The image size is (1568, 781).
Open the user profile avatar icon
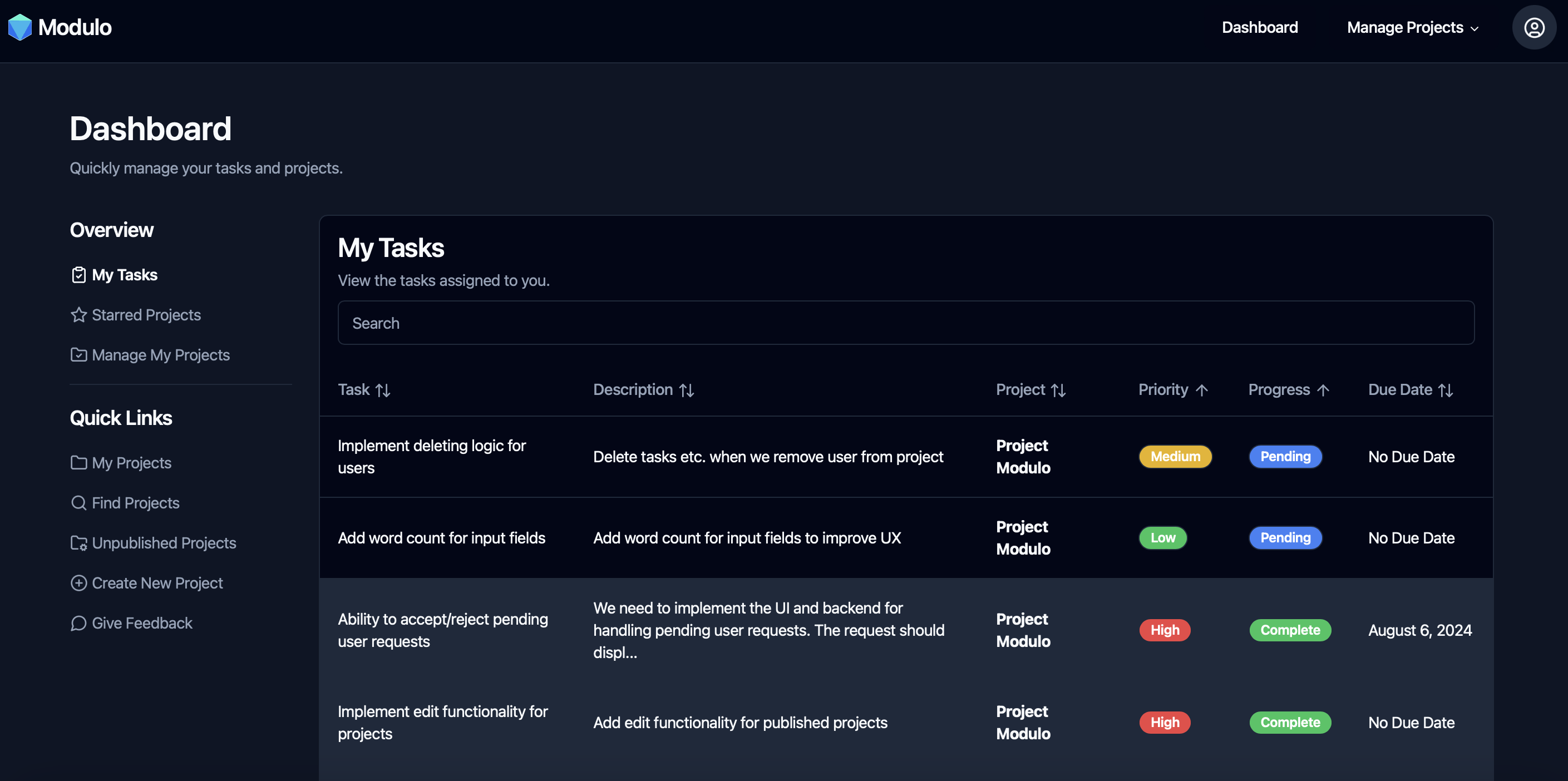[x=1534, y=27]
